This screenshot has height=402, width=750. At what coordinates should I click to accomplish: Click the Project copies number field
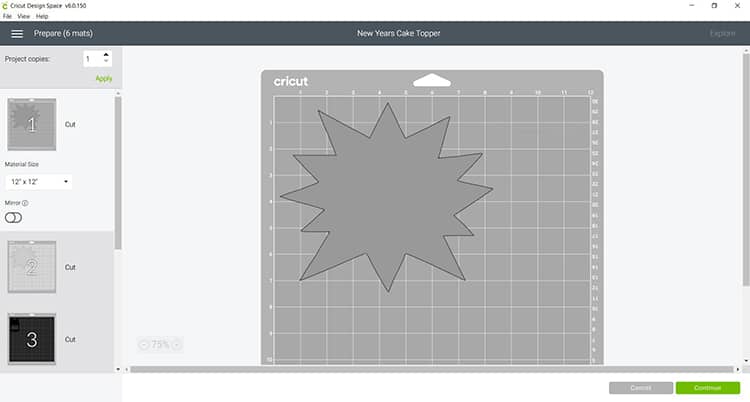click(92, 58)
